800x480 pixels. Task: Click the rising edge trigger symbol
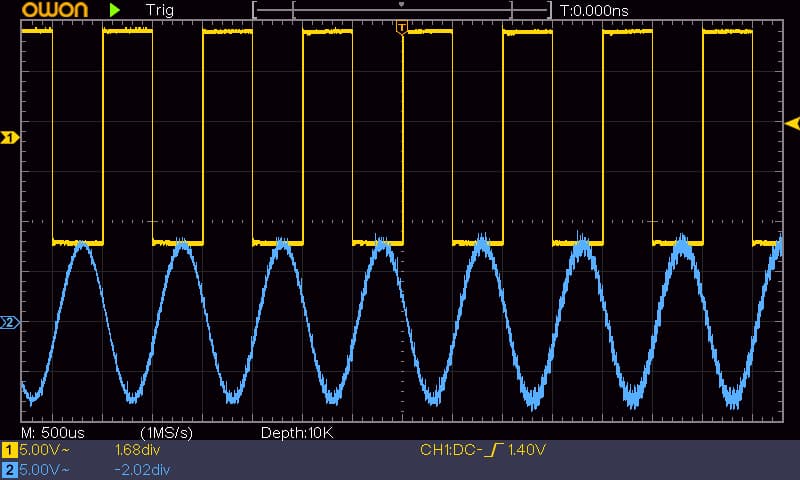click(x=493, y=450)
